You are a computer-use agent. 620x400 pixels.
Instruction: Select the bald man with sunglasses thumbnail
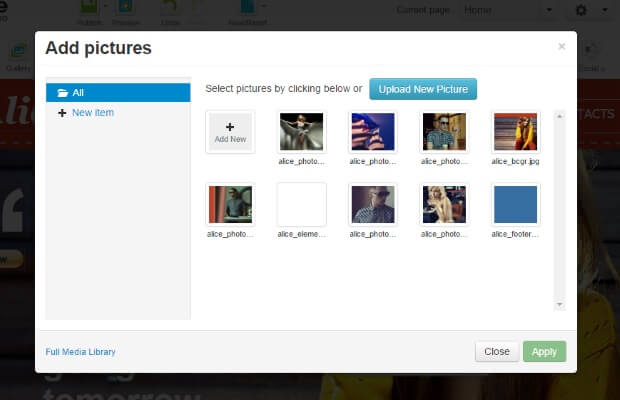373,204
